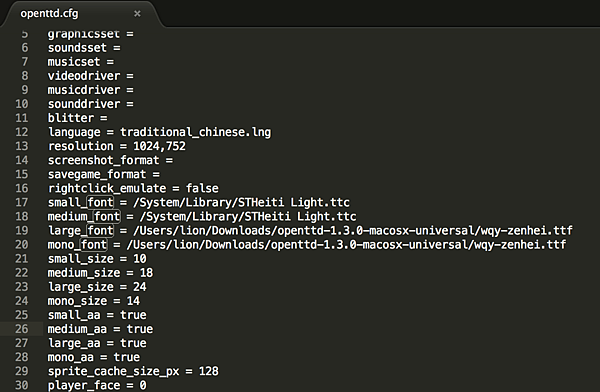Click highlighted font in mono_font
The width and height of the screenshot is (600, 392).
[x=94, y=244]
